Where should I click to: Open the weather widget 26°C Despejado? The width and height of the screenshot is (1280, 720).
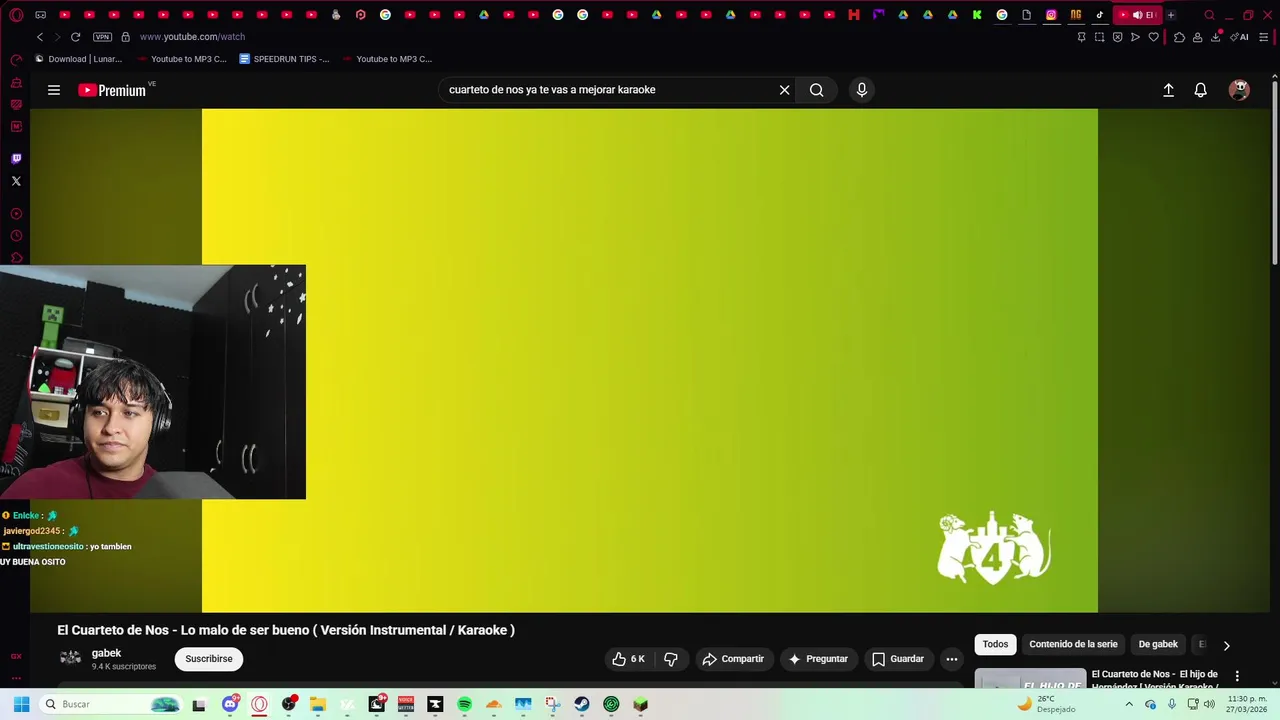pyautogui.click(x=1046, y=704)
